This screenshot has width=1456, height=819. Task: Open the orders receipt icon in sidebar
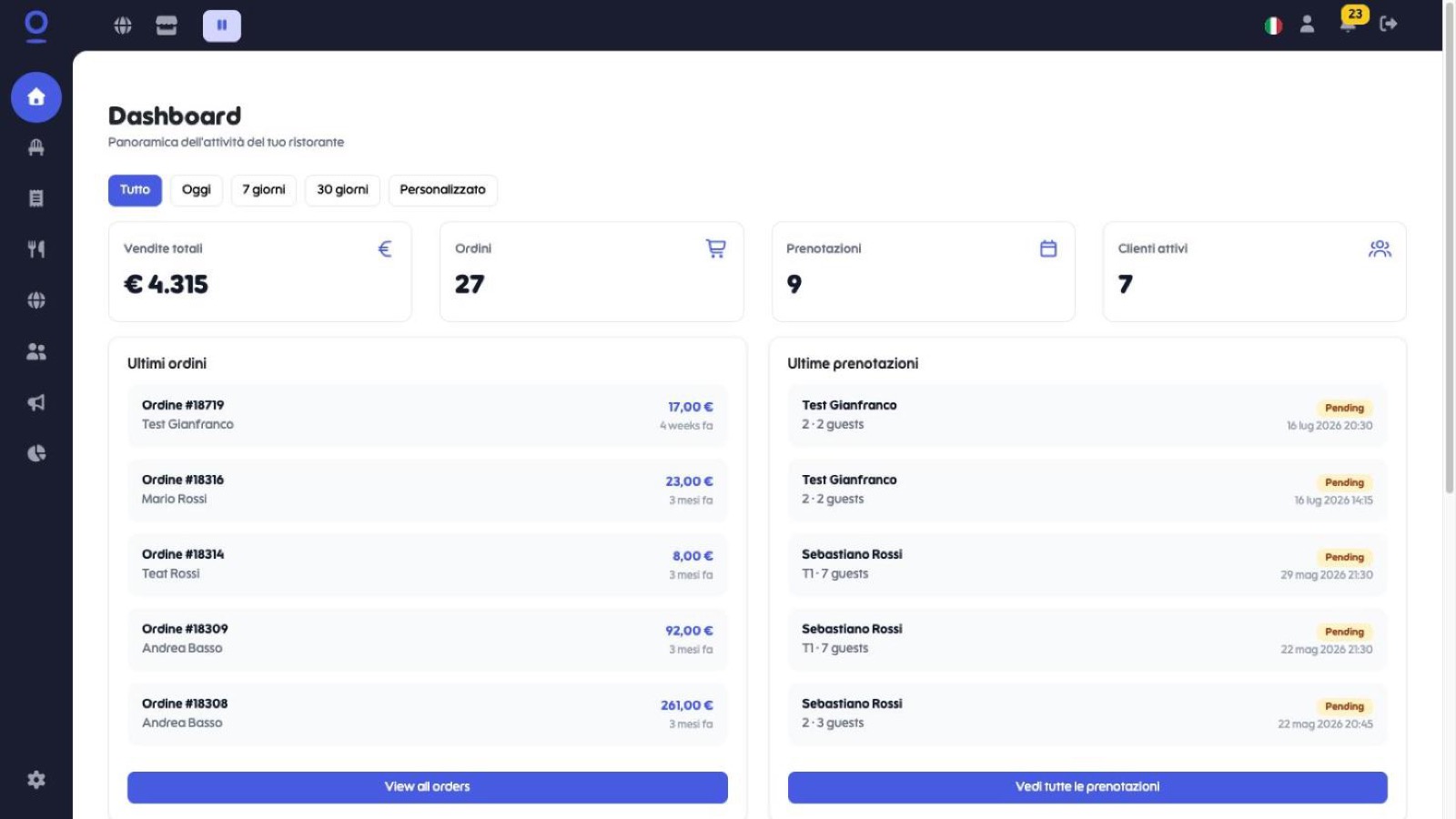pyautogui.click(x=36, y=198)
